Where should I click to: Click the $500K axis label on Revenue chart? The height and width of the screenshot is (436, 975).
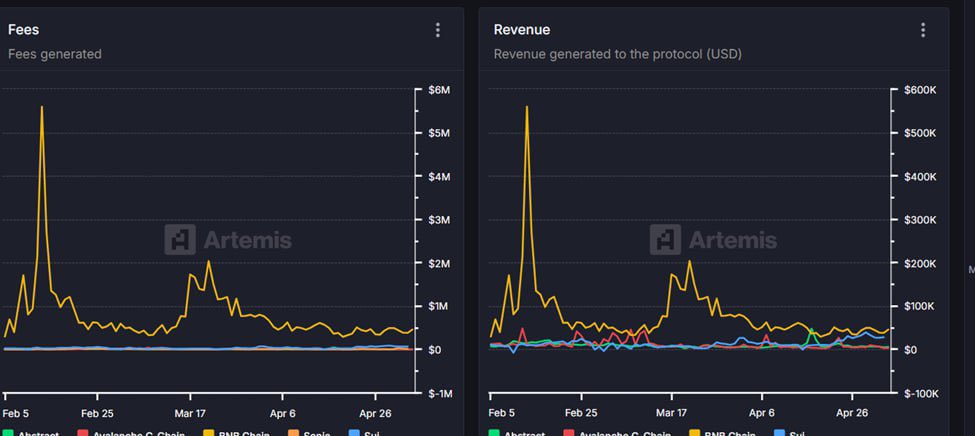pos(920,133)
